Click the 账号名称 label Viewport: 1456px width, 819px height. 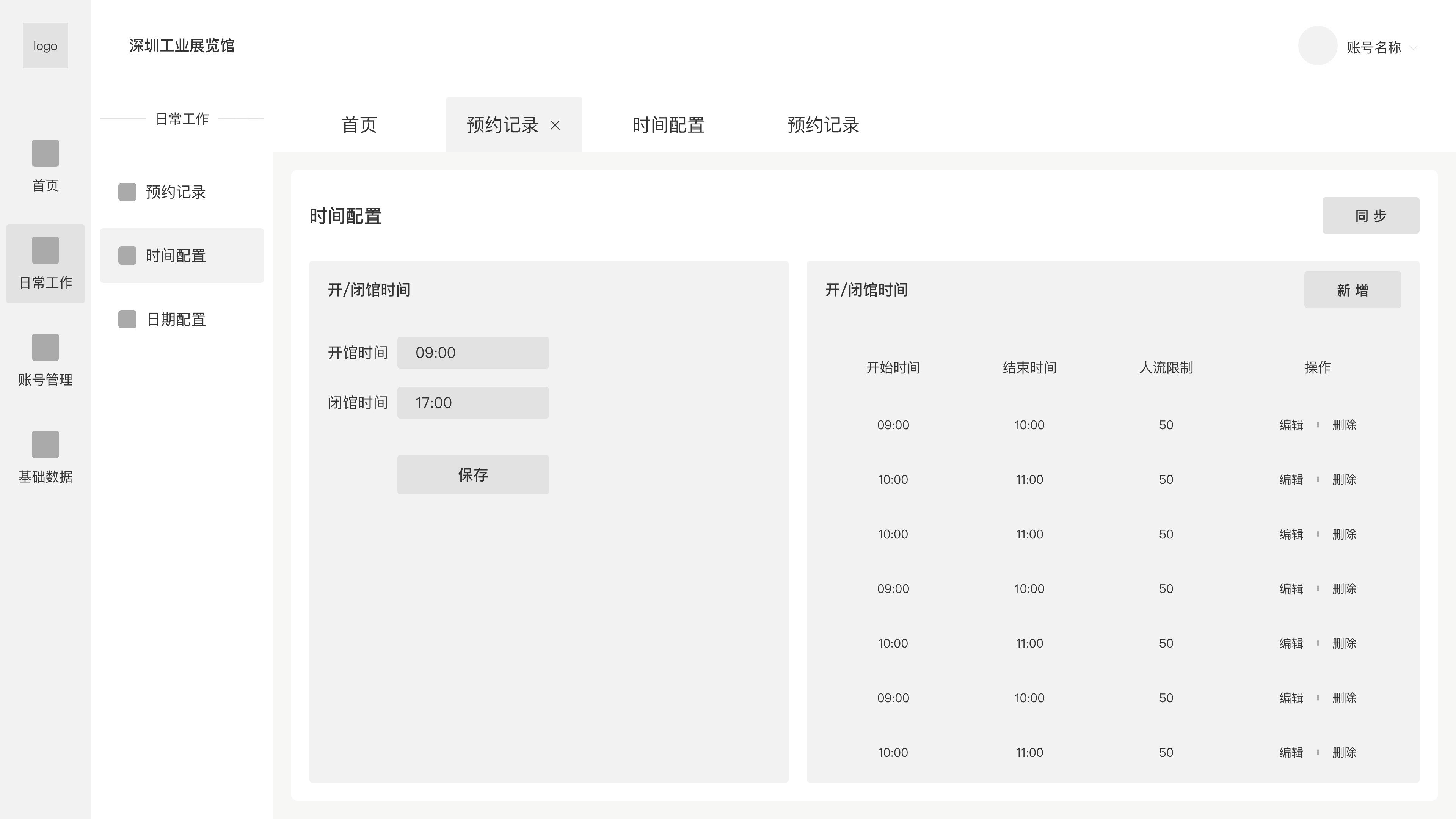pos(1373,47)
